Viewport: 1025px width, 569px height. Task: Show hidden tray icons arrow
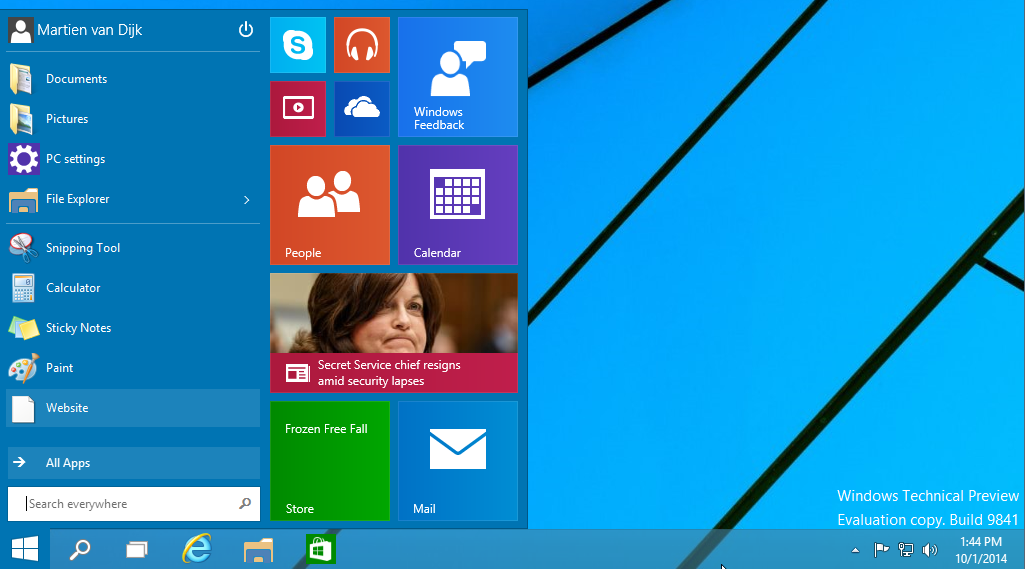pyautogui.click(x=855, y=550)
